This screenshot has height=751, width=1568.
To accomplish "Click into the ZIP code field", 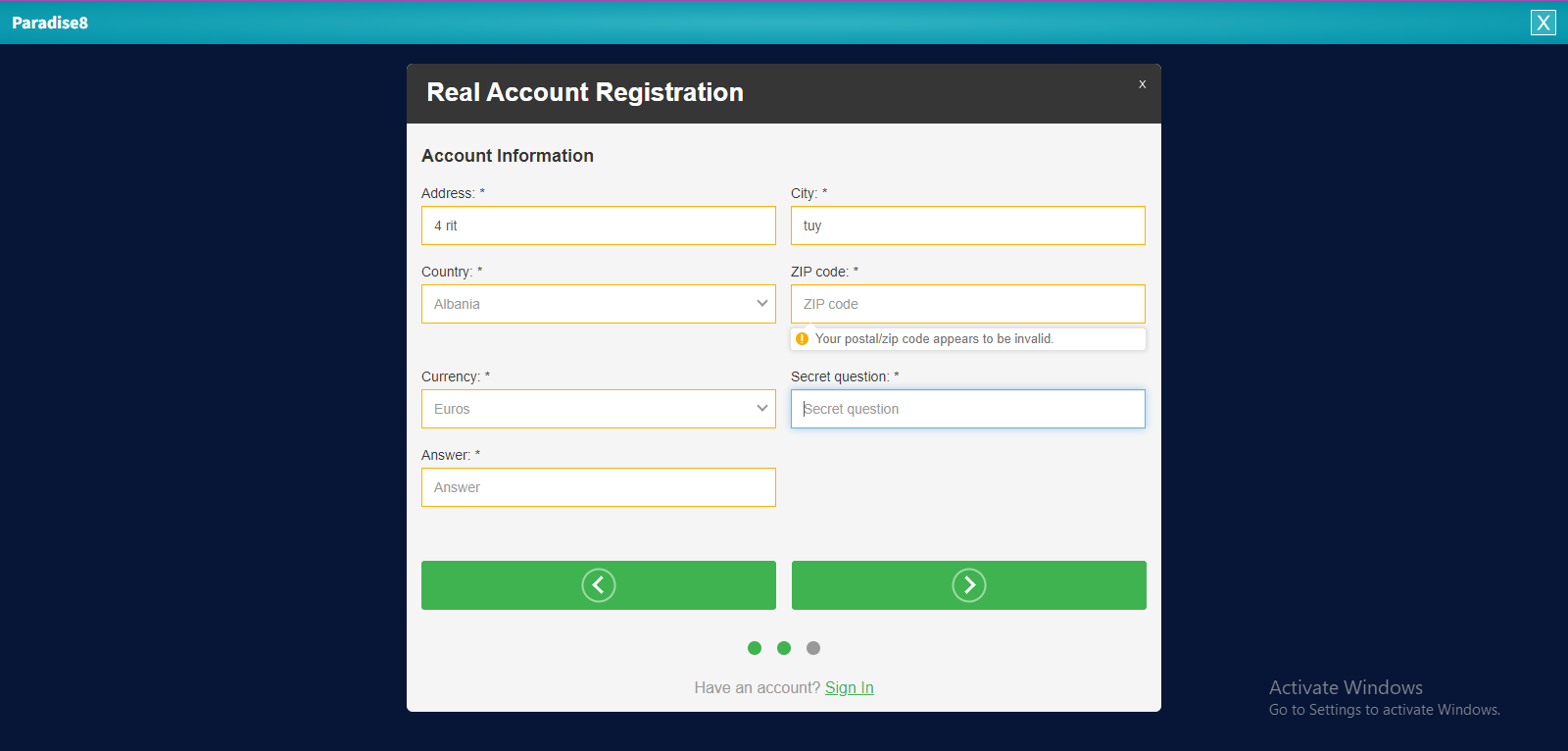I will click(x=967, y=304).
